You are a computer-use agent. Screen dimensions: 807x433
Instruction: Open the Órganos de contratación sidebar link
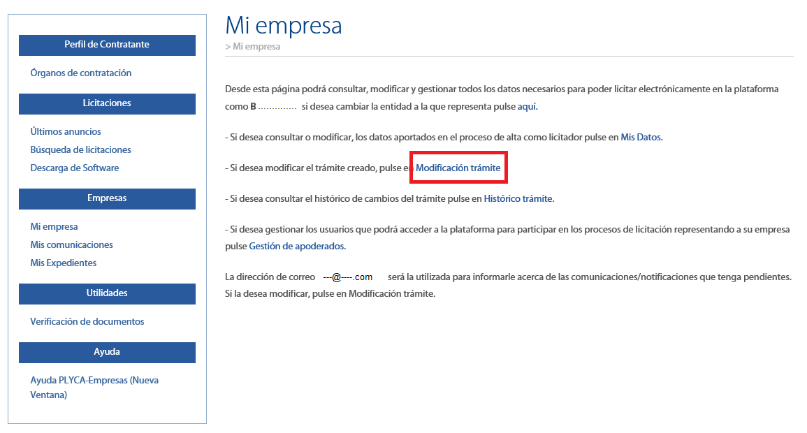click(81, 73)
